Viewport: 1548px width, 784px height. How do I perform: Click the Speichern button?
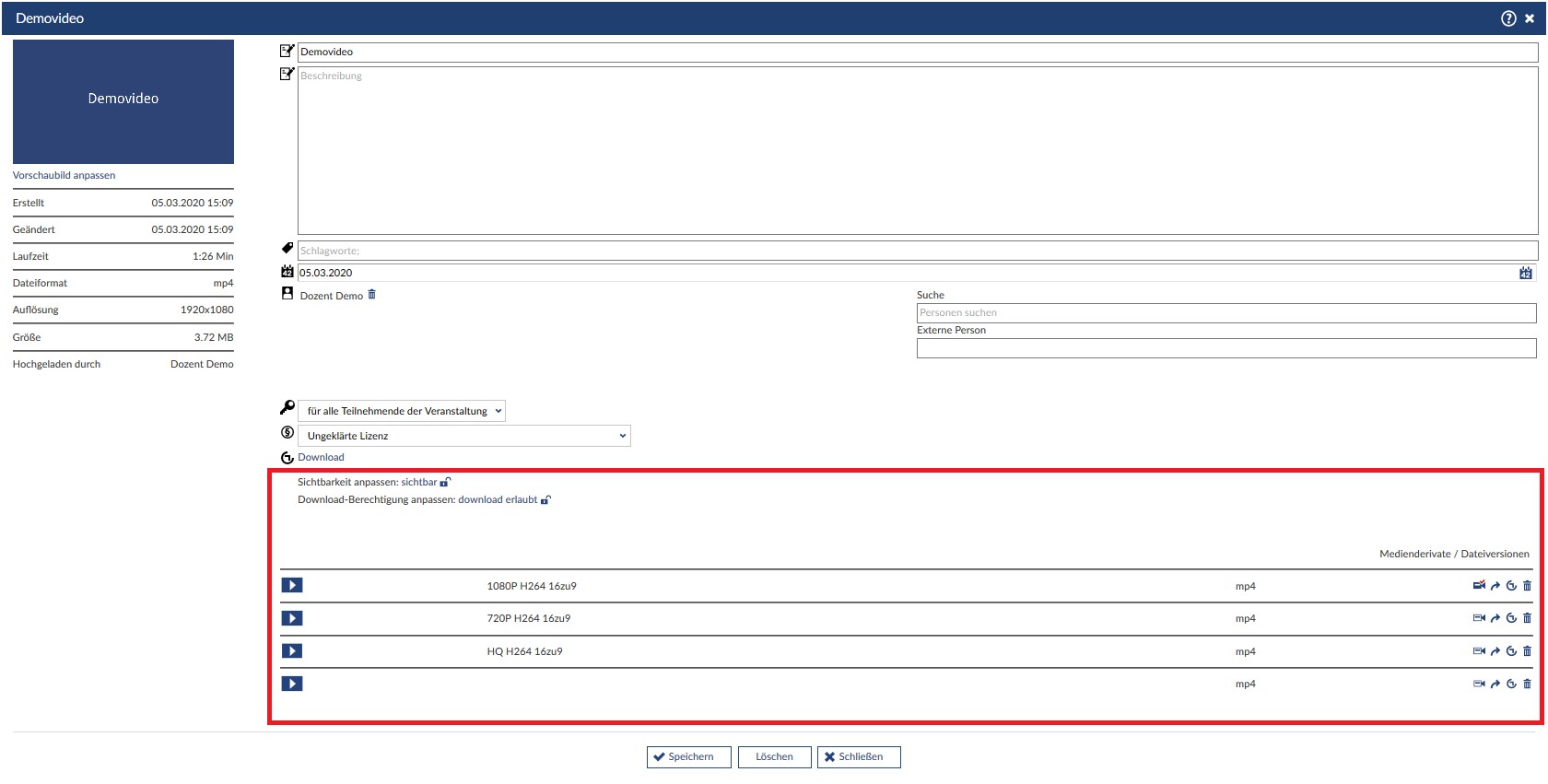pos(688,756)
